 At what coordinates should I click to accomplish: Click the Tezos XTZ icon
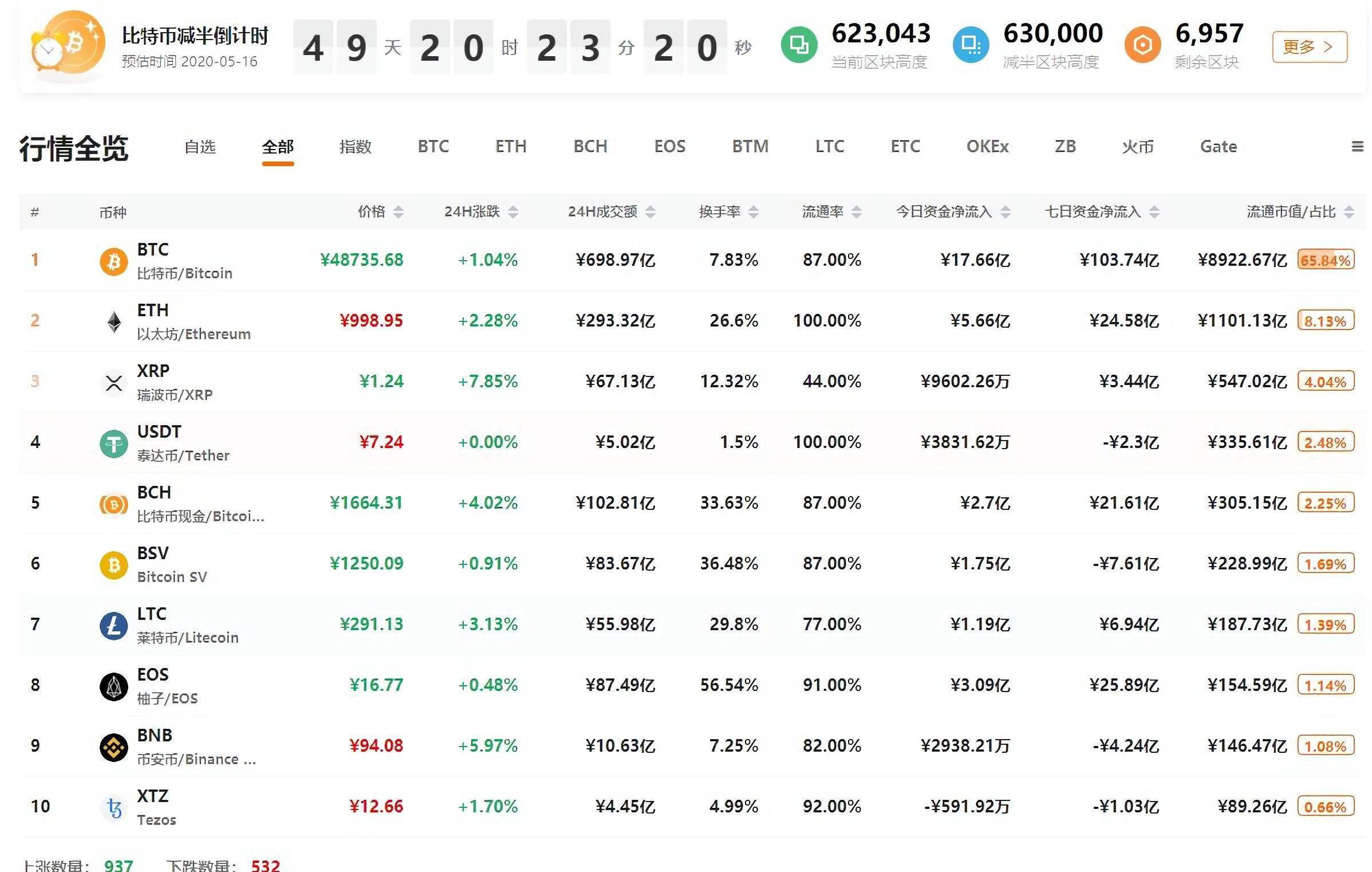(114, 808)
